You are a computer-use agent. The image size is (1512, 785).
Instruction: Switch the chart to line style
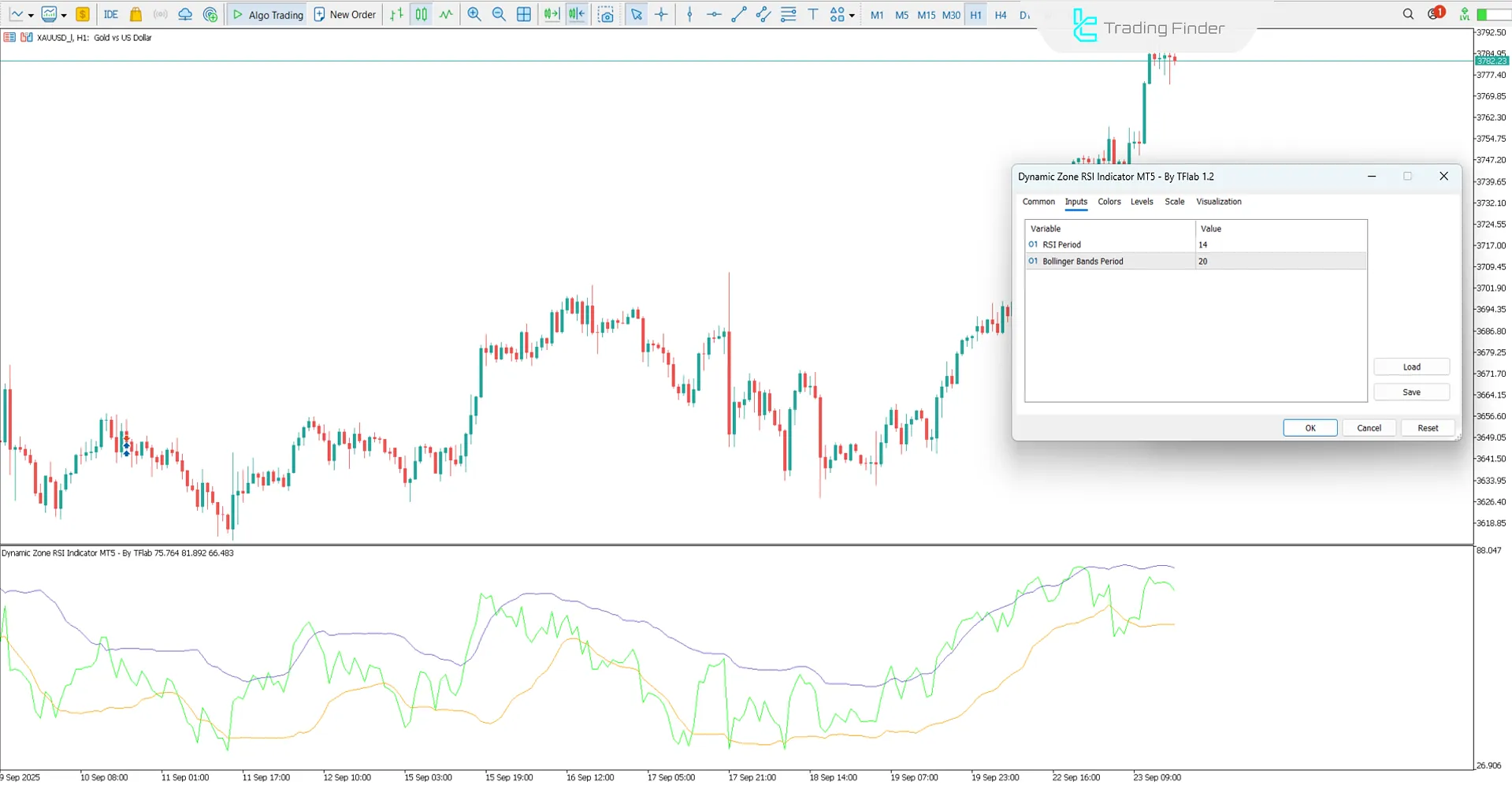pos(446,13)
